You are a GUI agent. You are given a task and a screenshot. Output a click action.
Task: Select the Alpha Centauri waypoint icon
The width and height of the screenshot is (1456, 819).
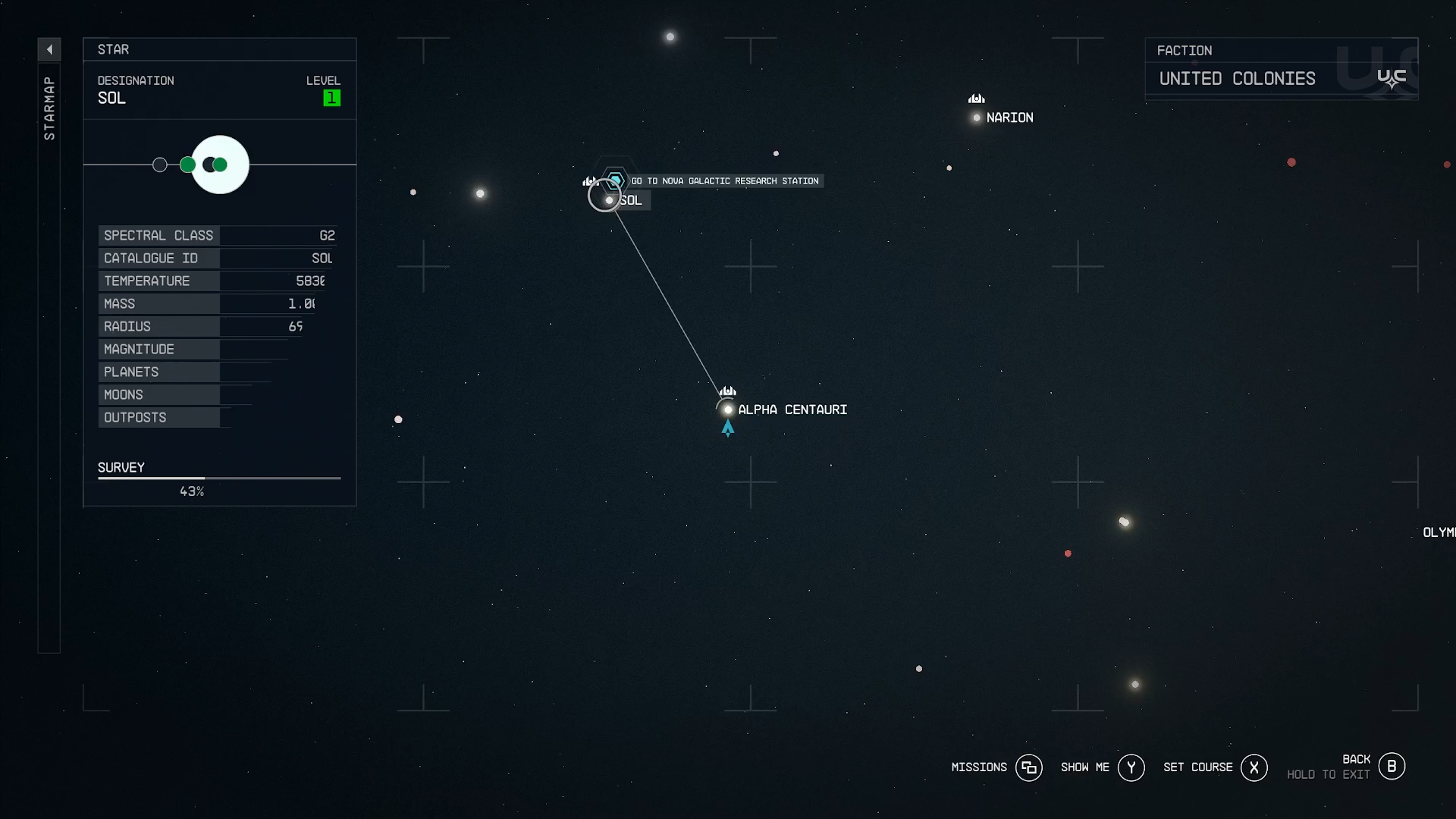(x=726, y=408)
